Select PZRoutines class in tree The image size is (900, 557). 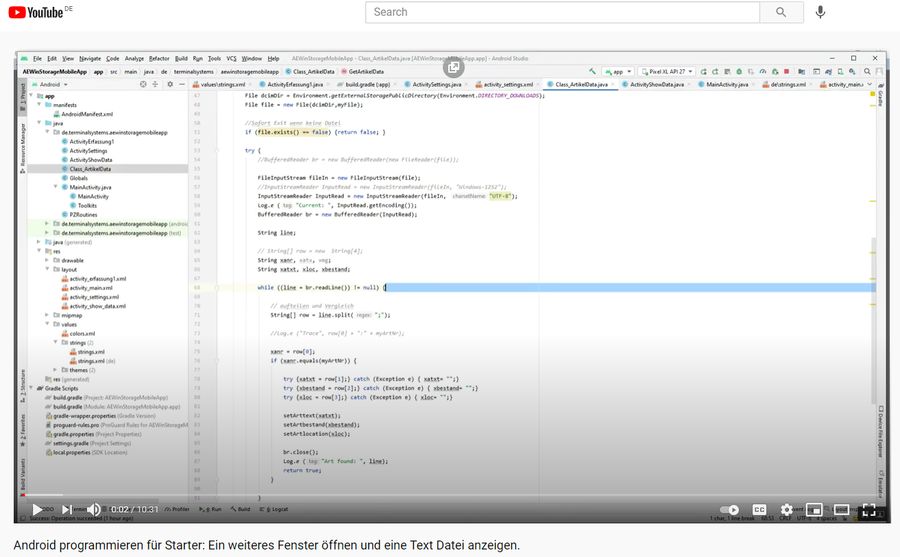point(83,215)
